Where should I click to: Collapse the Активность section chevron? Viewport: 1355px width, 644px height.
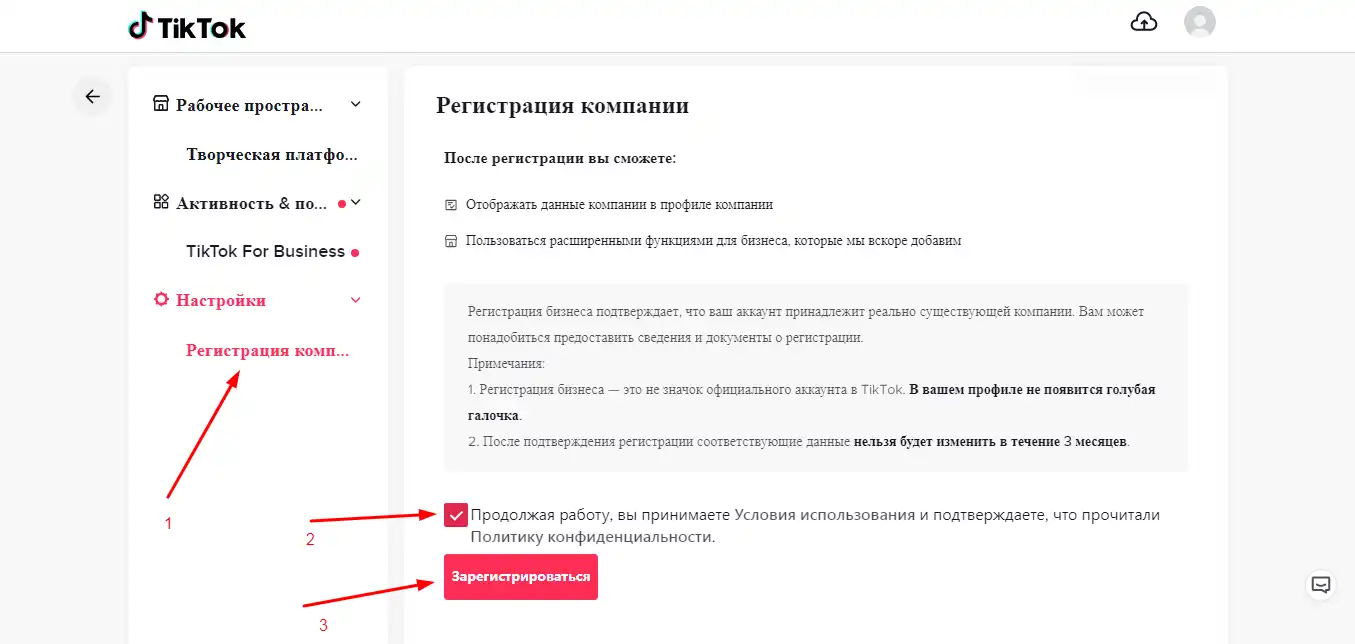(x=355, y=203)
